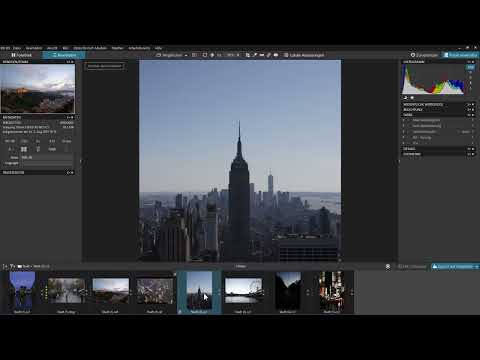Click the filmstrip filter funnel icon
This screenshot has height=360, width=480.
pos(12,266)
